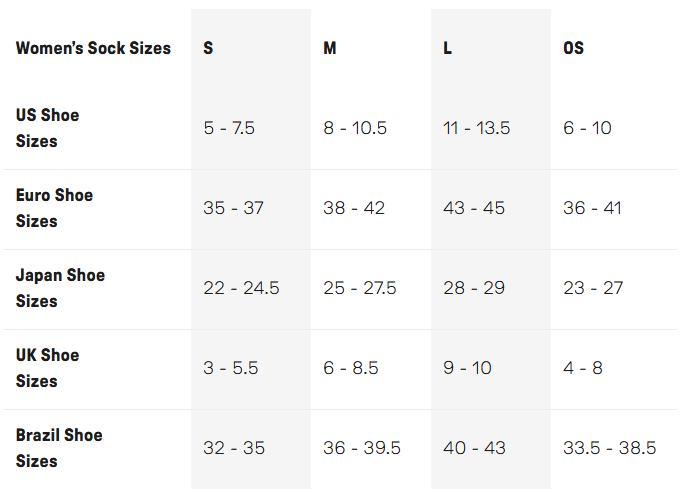This screenshot has height=494, width=691.
Task: Click the Women's Sock Sizes header
Action: pyautogui.click(x=93, y=48)
